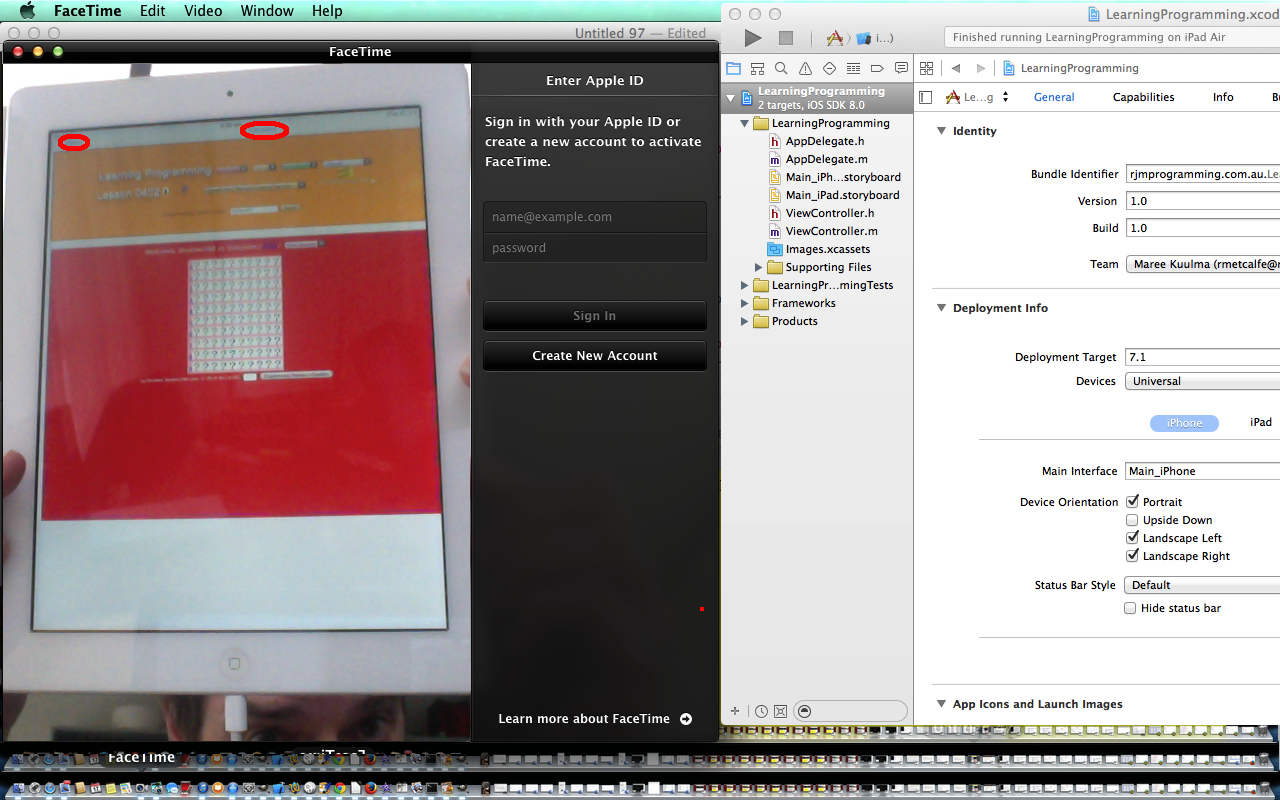1280x800 pixels.
Task: Select ViewController.h
Action: [x=821, y=213]
